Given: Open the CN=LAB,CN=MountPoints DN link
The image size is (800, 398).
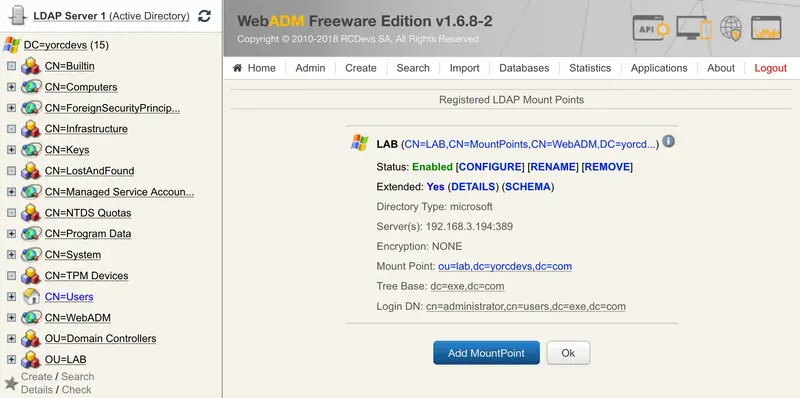Looking at the screenshot, I should point(530,144).
